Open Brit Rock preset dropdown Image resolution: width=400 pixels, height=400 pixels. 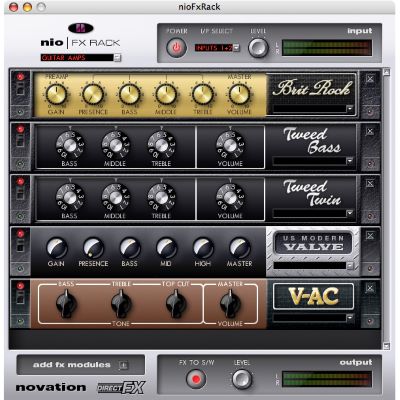pos(313,109)
